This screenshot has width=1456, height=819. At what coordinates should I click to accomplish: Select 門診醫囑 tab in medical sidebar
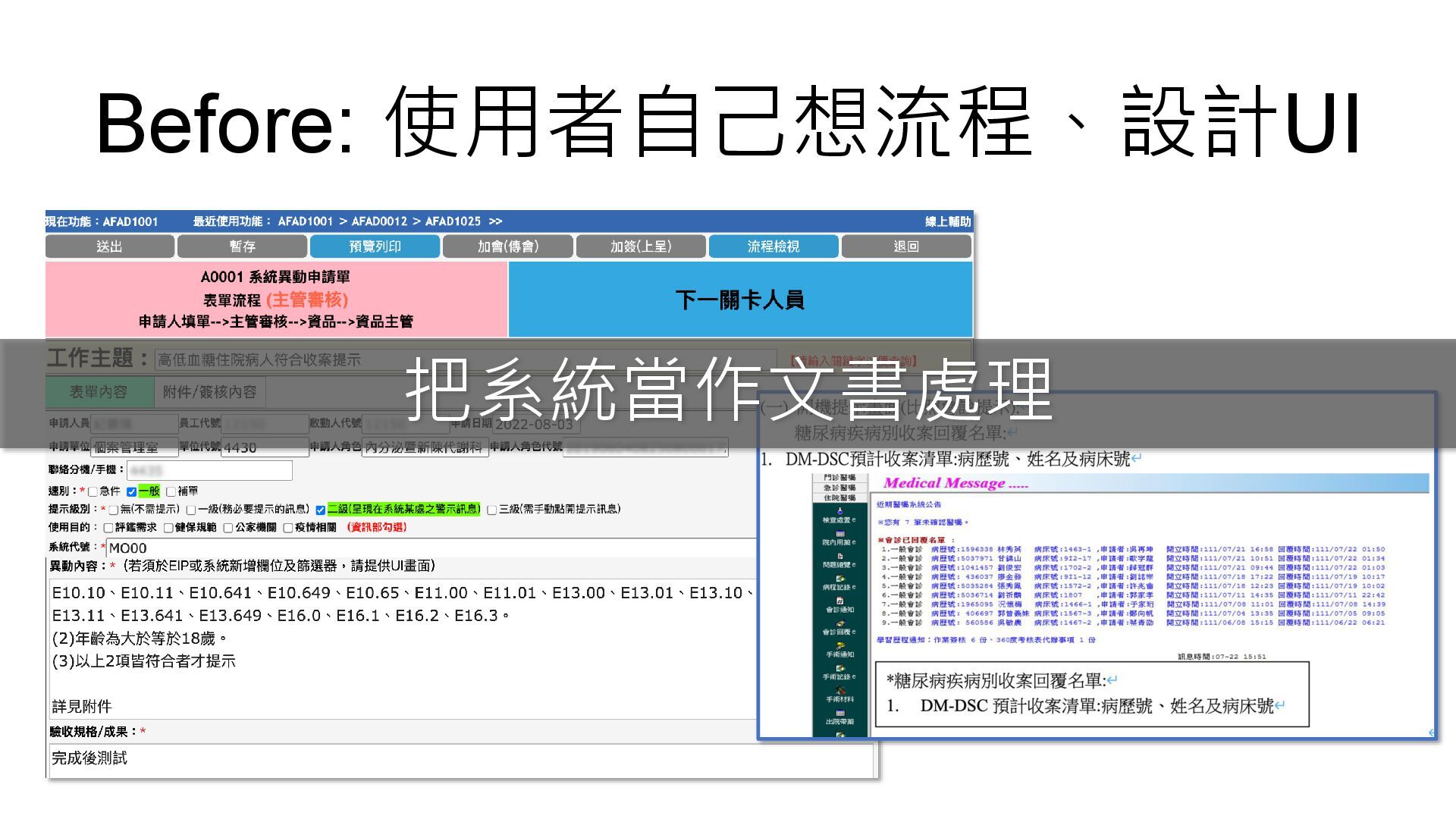point(839,477)
